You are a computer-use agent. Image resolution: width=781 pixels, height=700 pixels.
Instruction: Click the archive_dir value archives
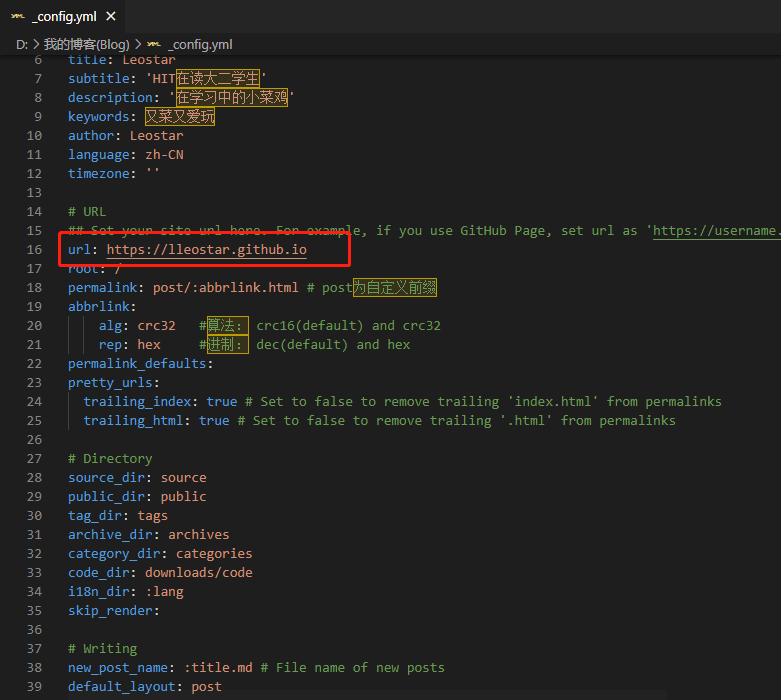point(199,534)
